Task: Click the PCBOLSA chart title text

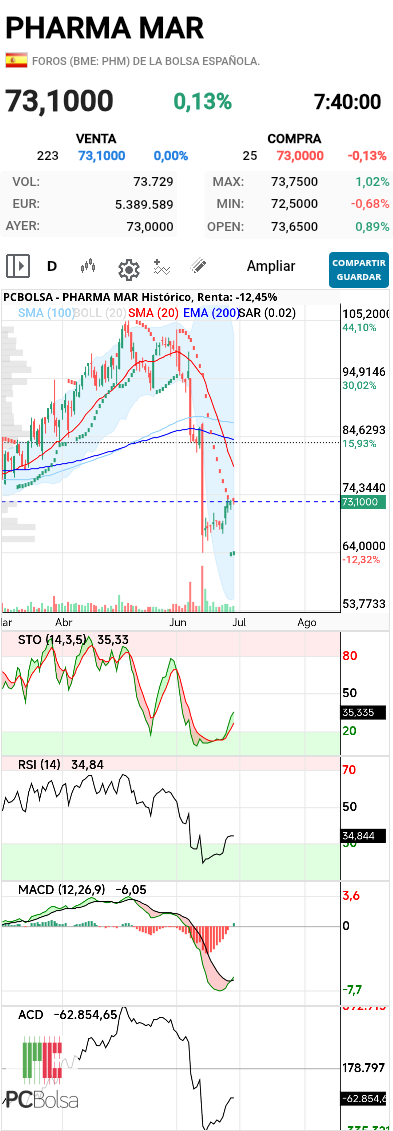Action: tap(141, 296)
